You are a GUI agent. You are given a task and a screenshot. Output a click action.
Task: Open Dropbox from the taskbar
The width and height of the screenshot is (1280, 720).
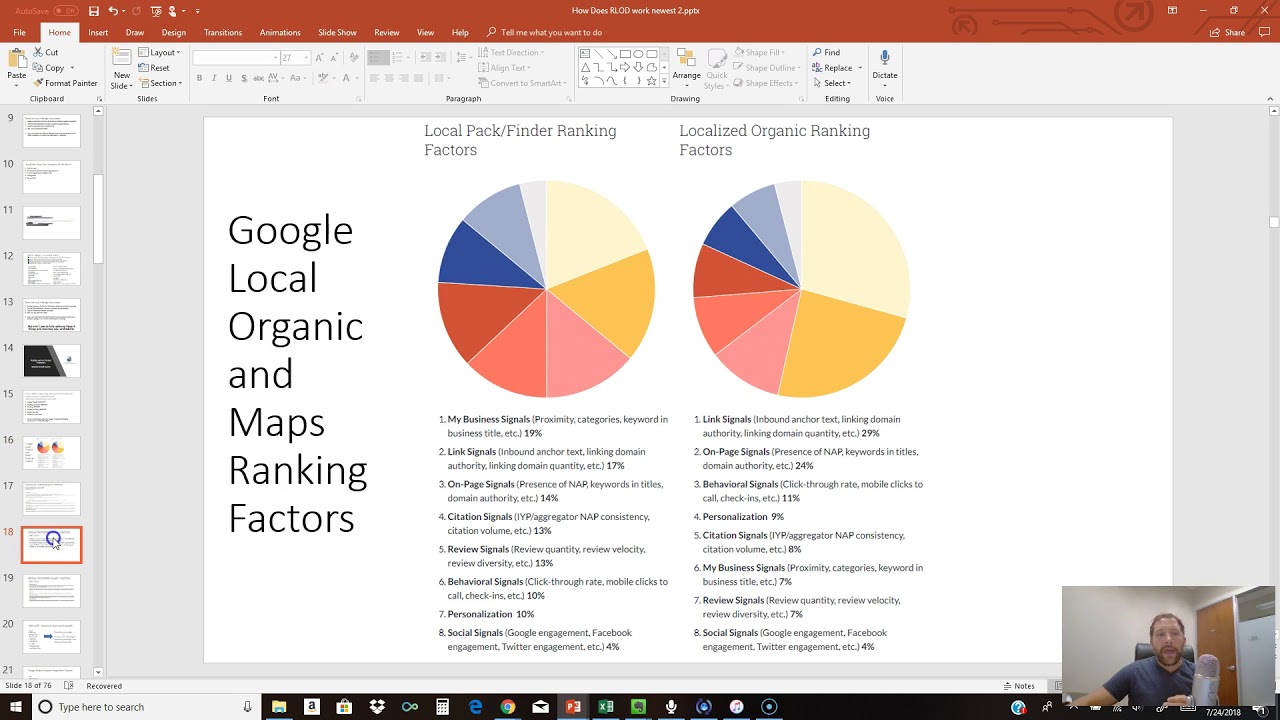point(377,707)
